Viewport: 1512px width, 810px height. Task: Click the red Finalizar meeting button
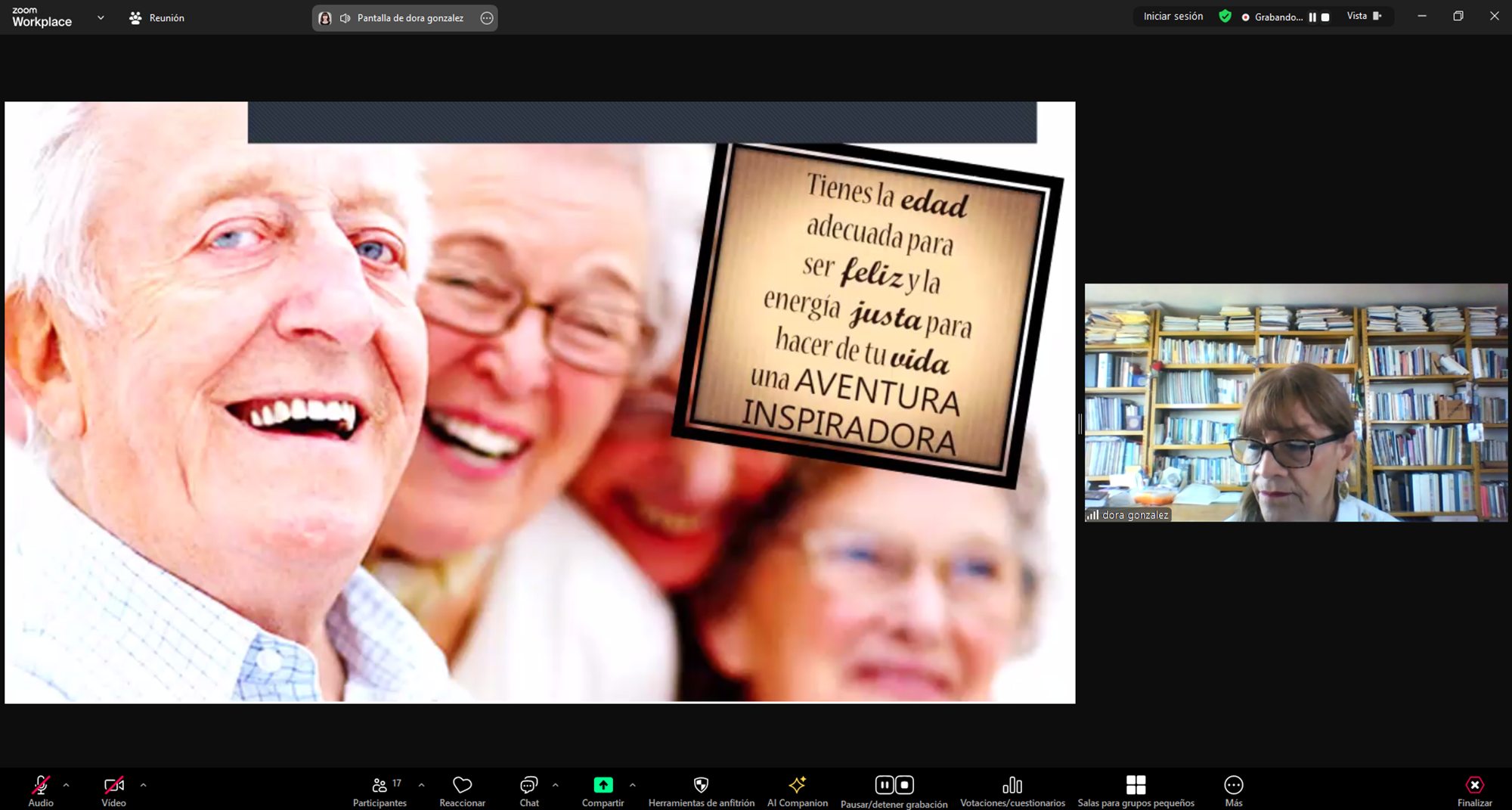coord(1474,790)
